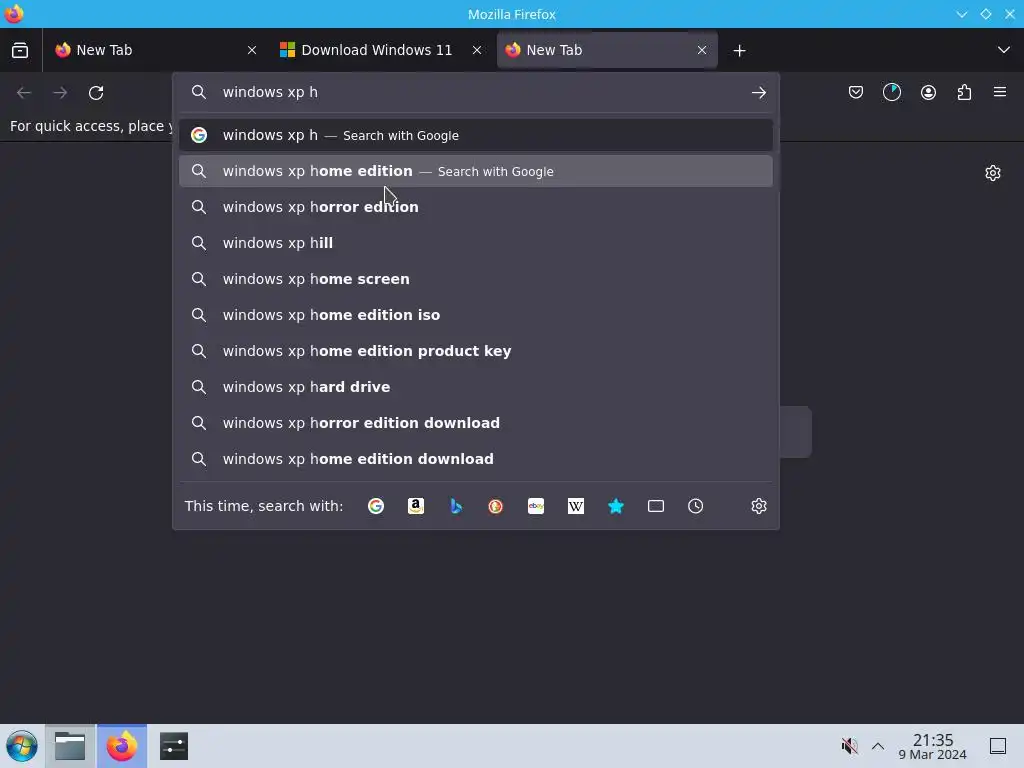Pick 'windows xp horror edition download' suggestion

pyautogui.click(x=475, y=423)
